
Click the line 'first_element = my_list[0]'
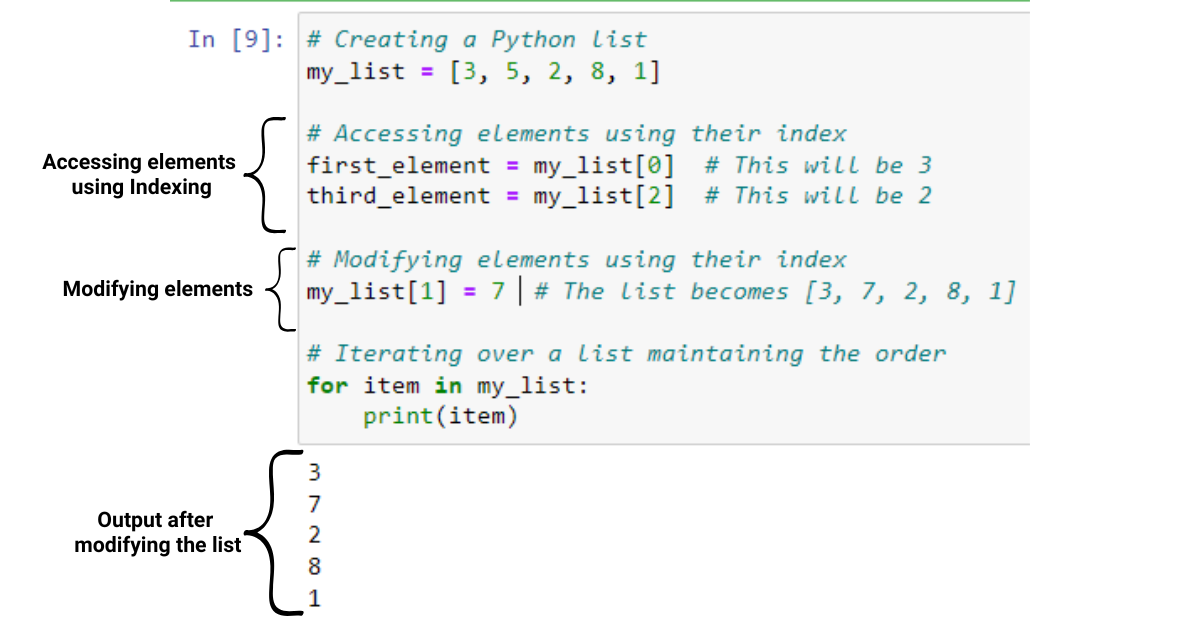pos(490,165)
